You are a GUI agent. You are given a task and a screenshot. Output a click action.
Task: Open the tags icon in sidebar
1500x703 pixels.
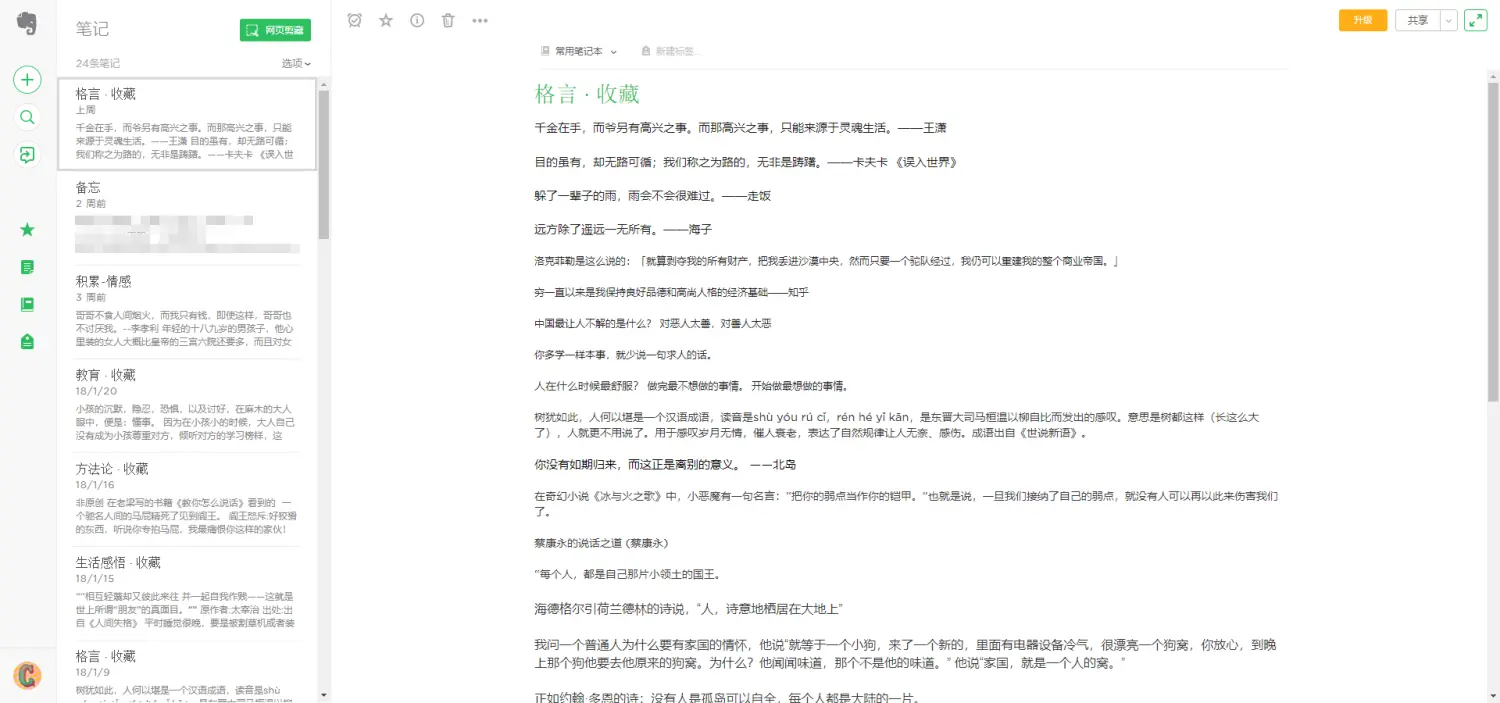tap(28, 342)
